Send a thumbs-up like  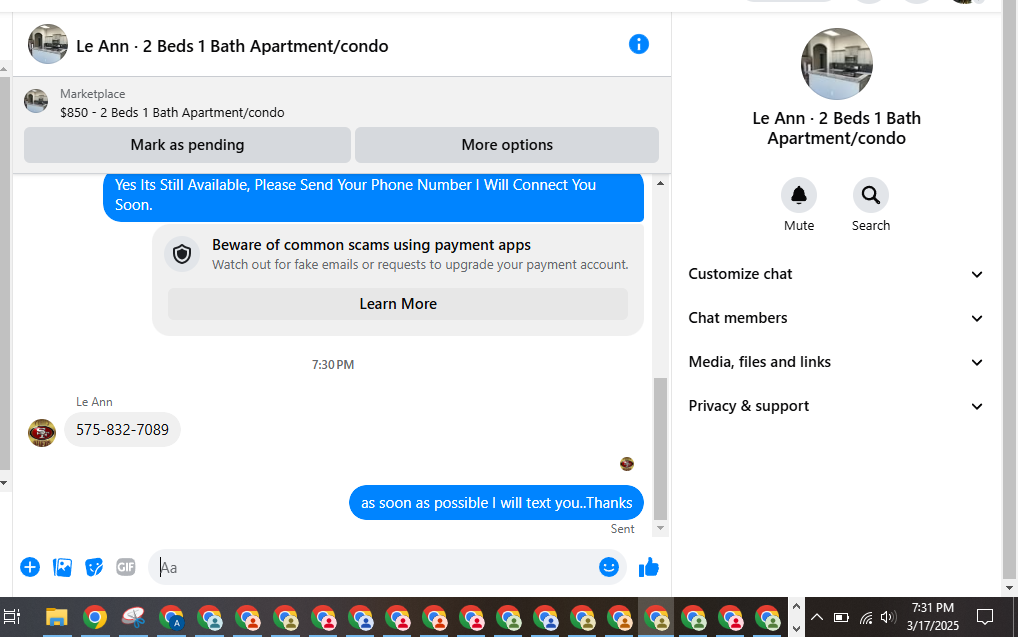(x=649, y=567)
